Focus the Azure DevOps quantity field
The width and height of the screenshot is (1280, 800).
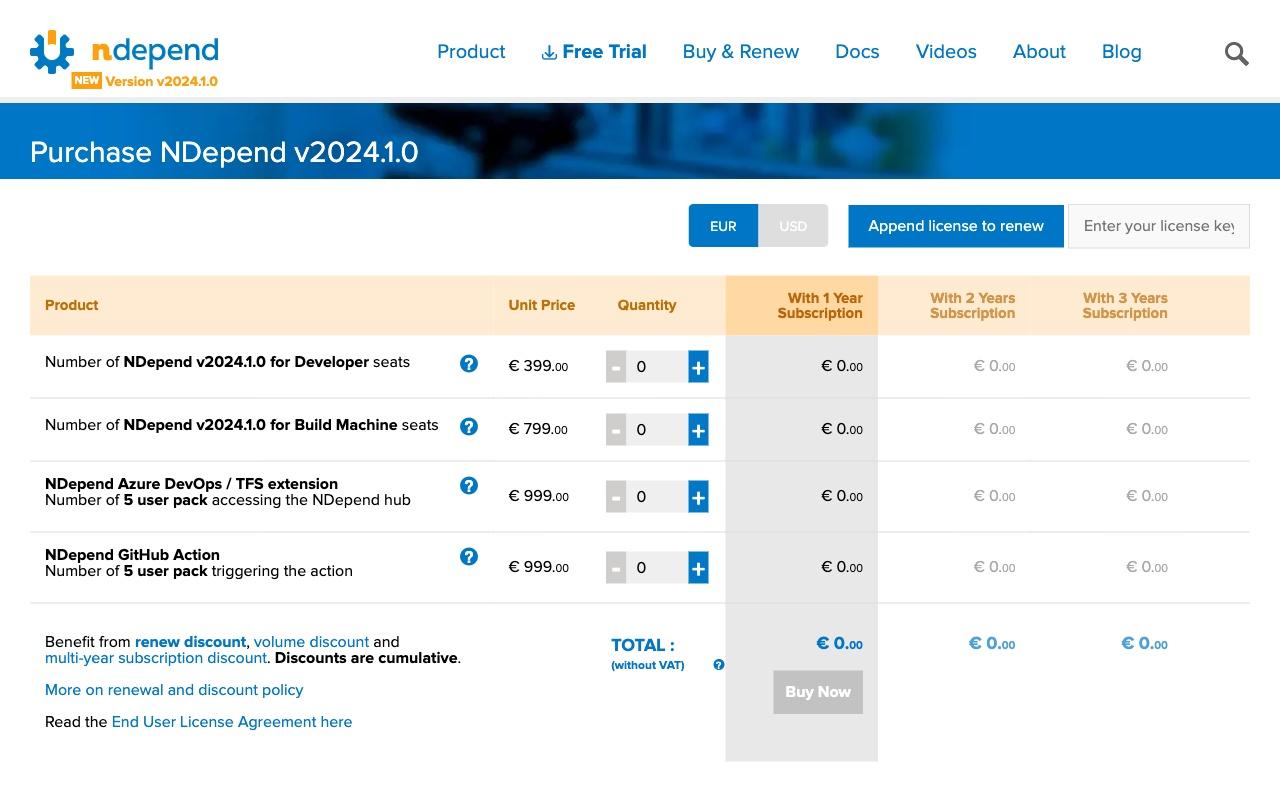657,497
